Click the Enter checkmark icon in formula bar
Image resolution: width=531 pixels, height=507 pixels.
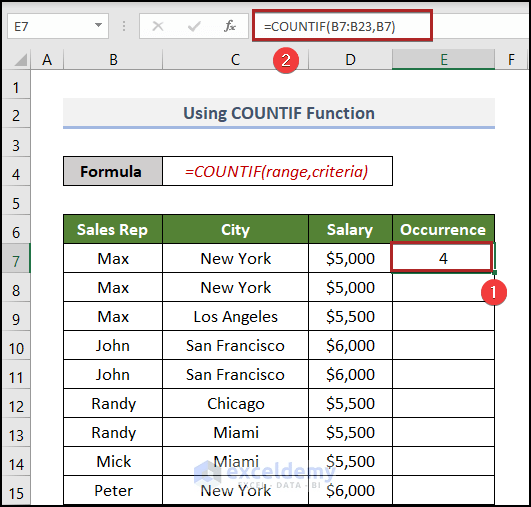click(194, 26)
